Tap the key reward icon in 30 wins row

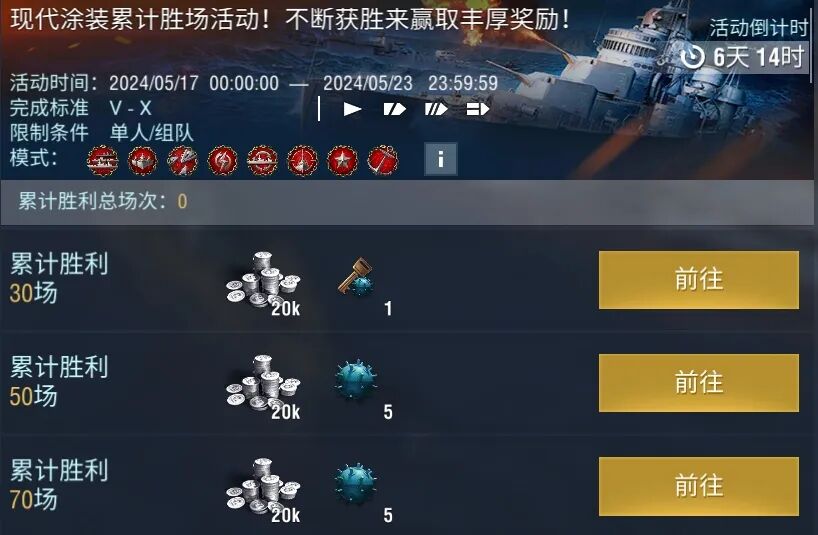(356, 276)
